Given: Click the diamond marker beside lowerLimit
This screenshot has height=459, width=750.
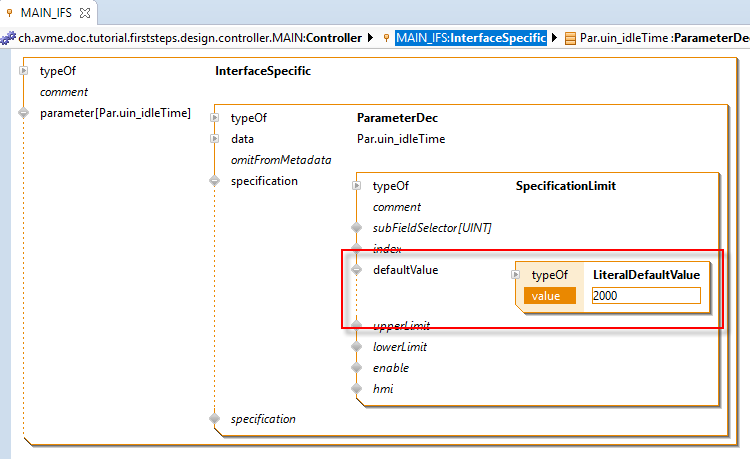Looking at the screenshot, I should tap(355, 347).
